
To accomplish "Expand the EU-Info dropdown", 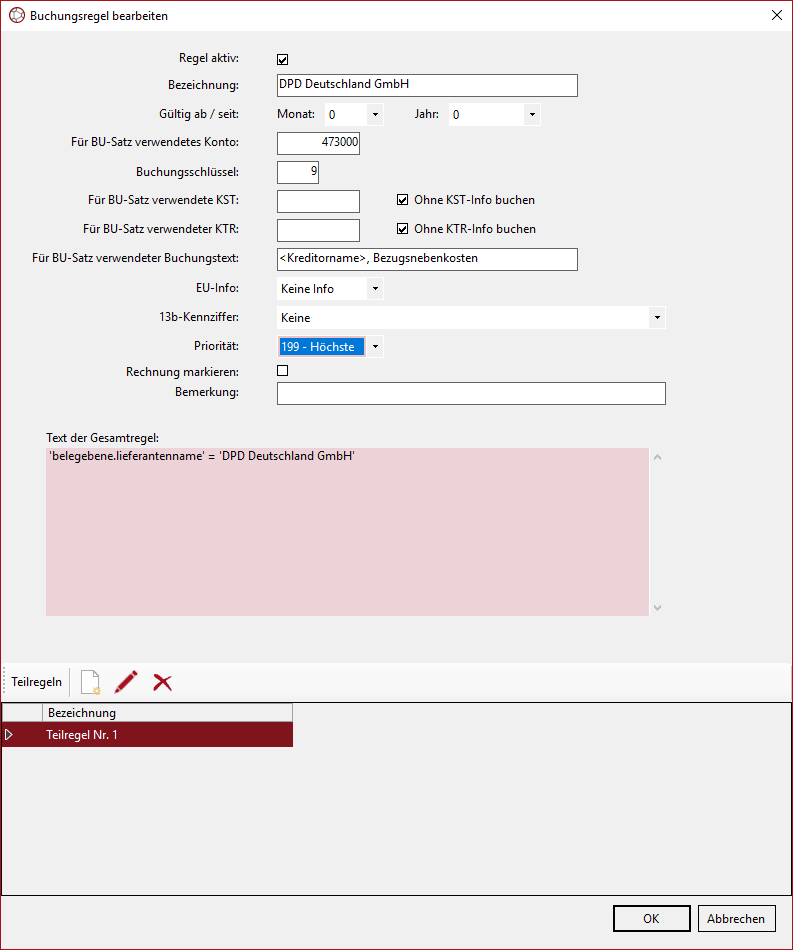I will tap(374, 289).
